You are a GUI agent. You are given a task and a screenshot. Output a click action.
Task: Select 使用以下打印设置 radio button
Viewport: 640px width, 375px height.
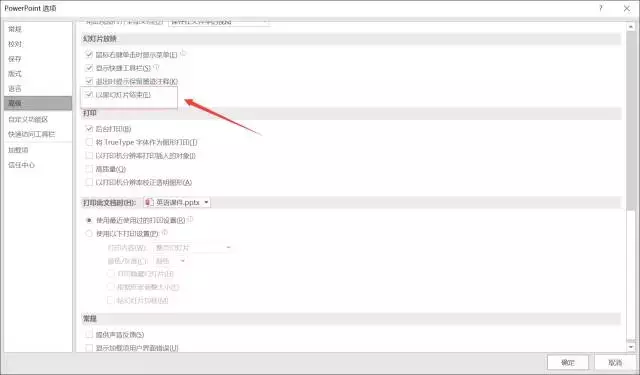pos(89,233)
